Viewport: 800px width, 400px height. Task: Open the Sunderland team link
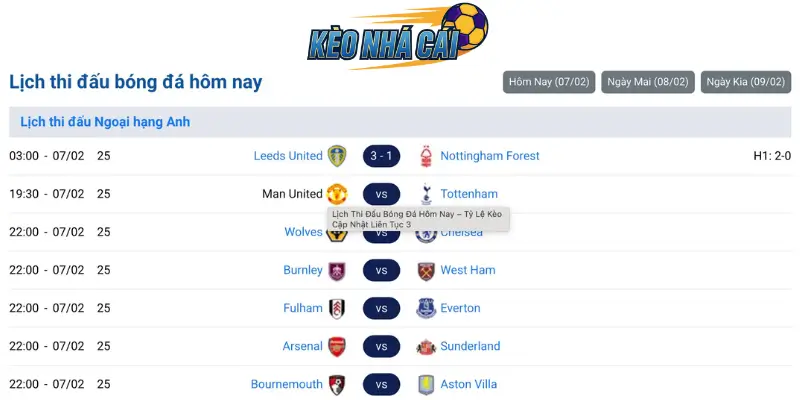point(470,346)
